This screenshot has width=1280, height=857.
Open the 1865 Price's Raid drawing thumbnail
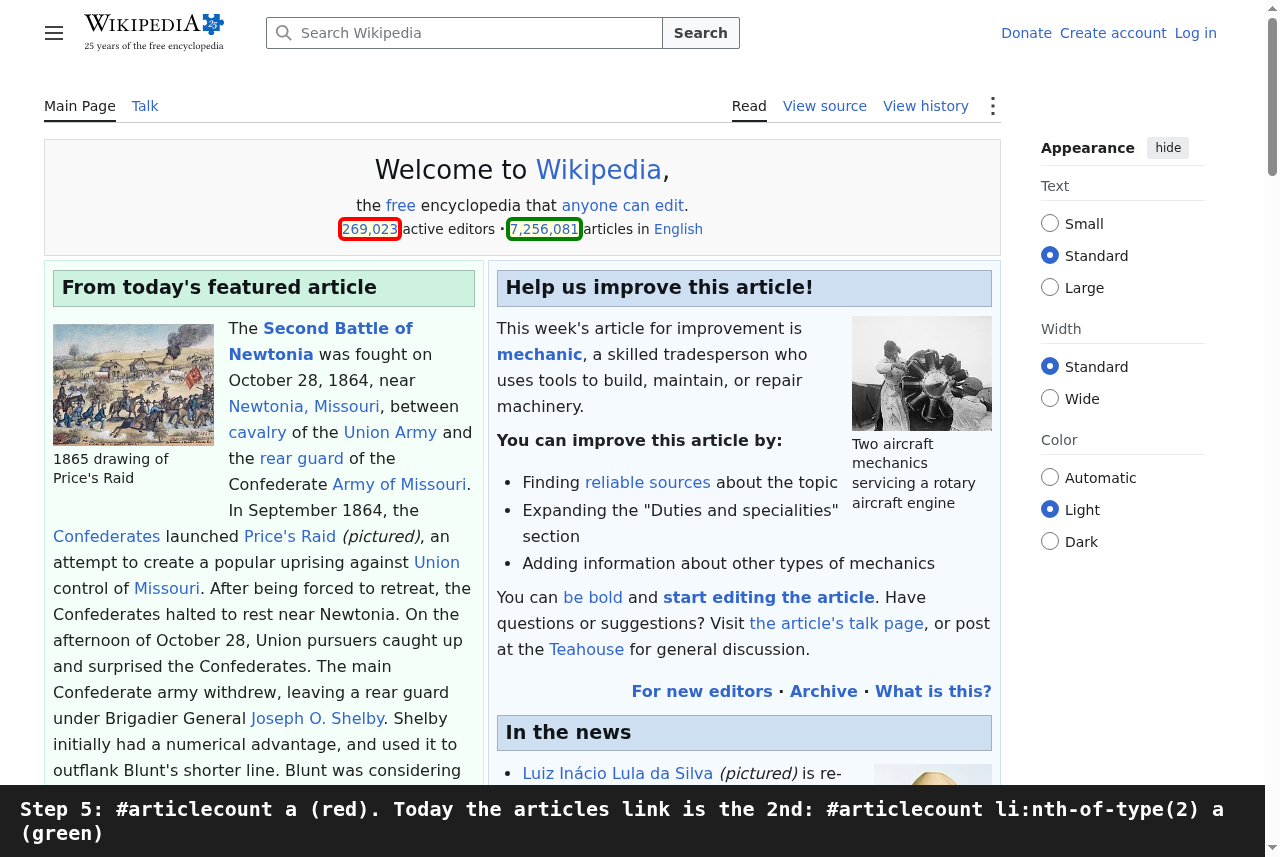click(133, 385)
